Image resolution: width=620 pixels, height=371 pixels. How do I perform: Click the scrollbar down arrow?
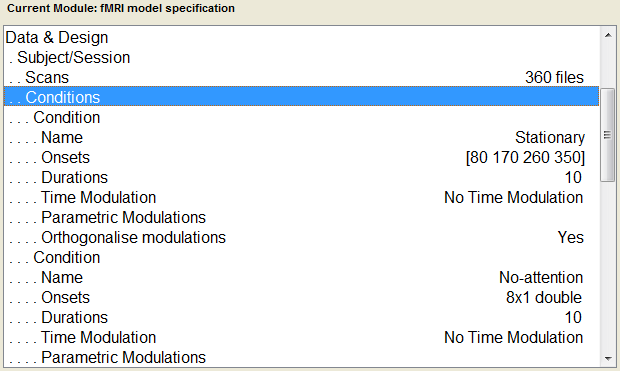(x=608, y=359)
